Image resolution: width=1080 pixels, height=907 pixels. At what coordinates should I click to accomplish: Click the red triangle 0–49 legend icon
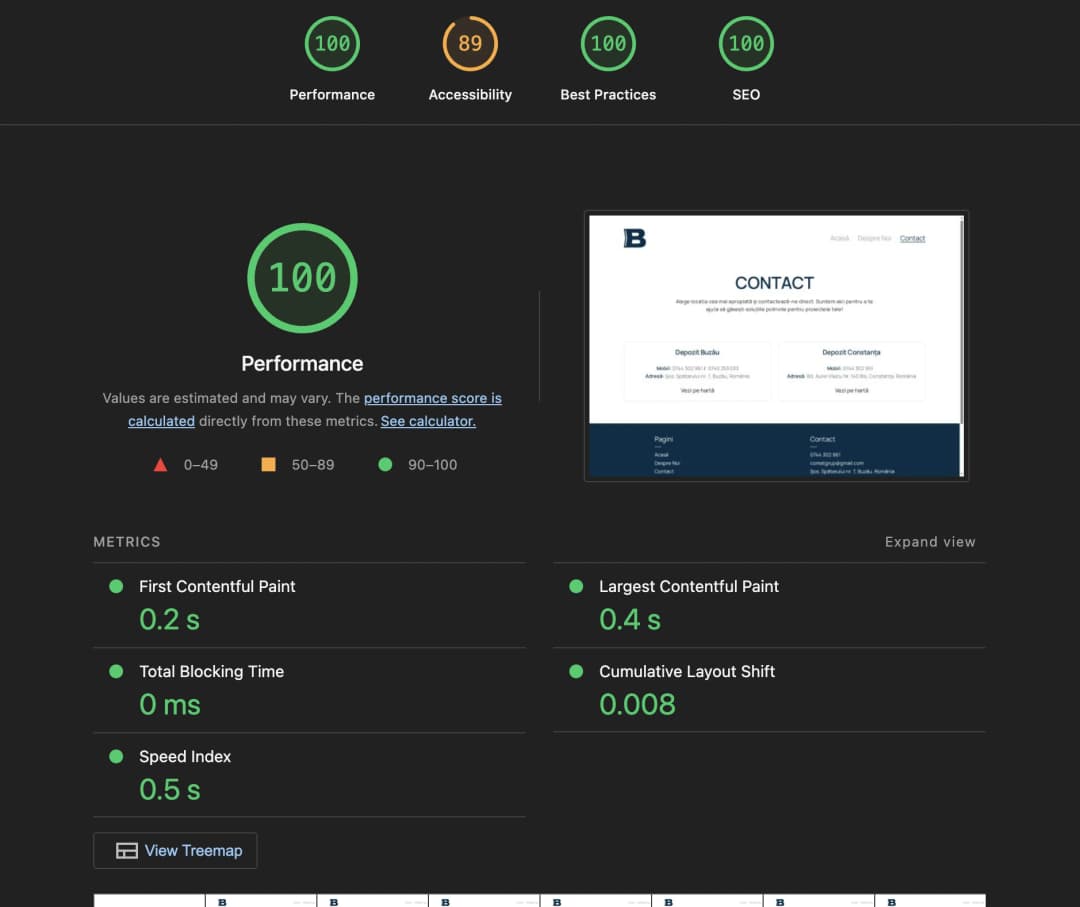pyautogui.click(x=160, y=464)
